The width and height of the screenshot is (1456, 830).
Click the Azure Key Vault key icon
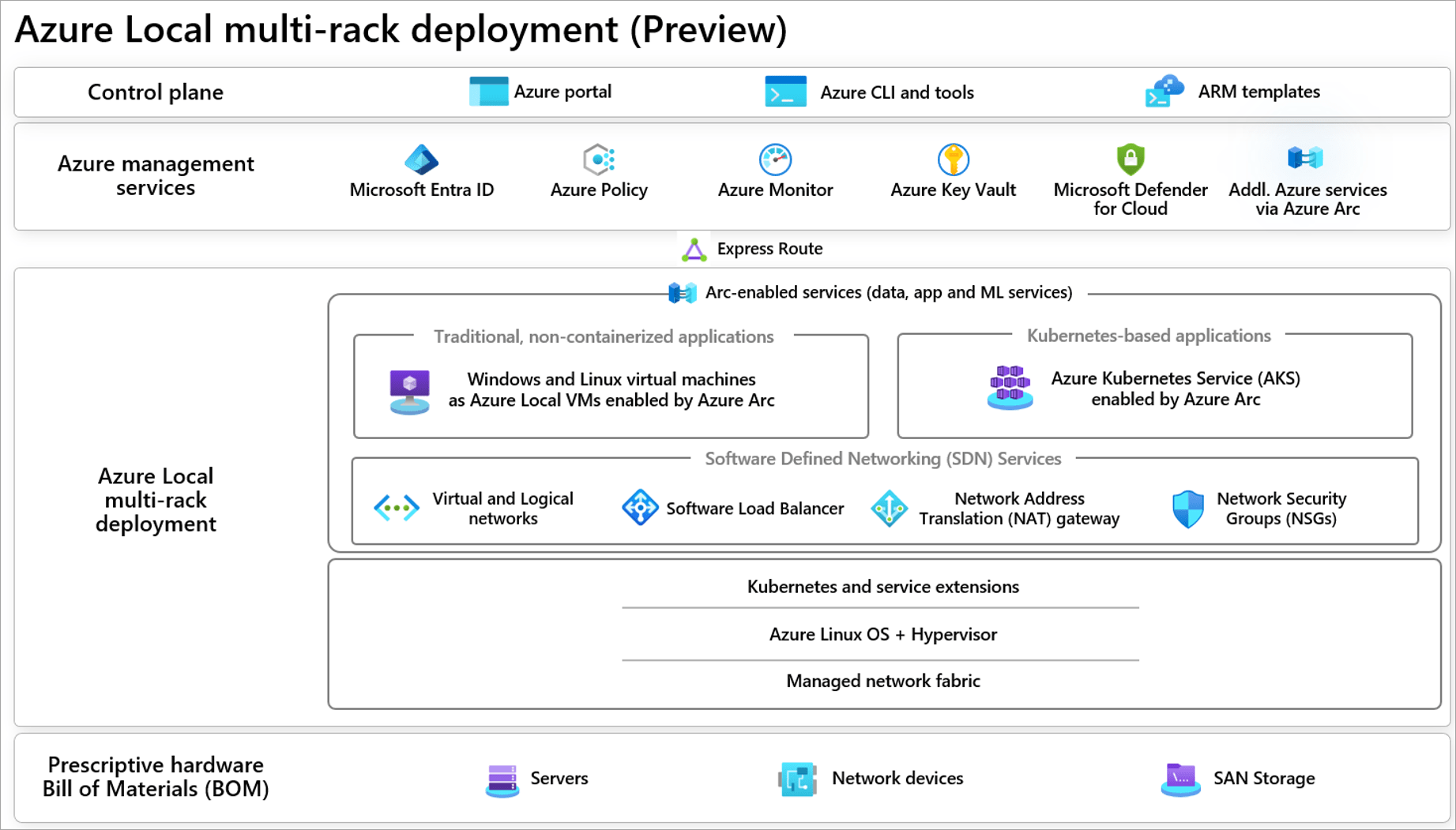tap(953, 160)
